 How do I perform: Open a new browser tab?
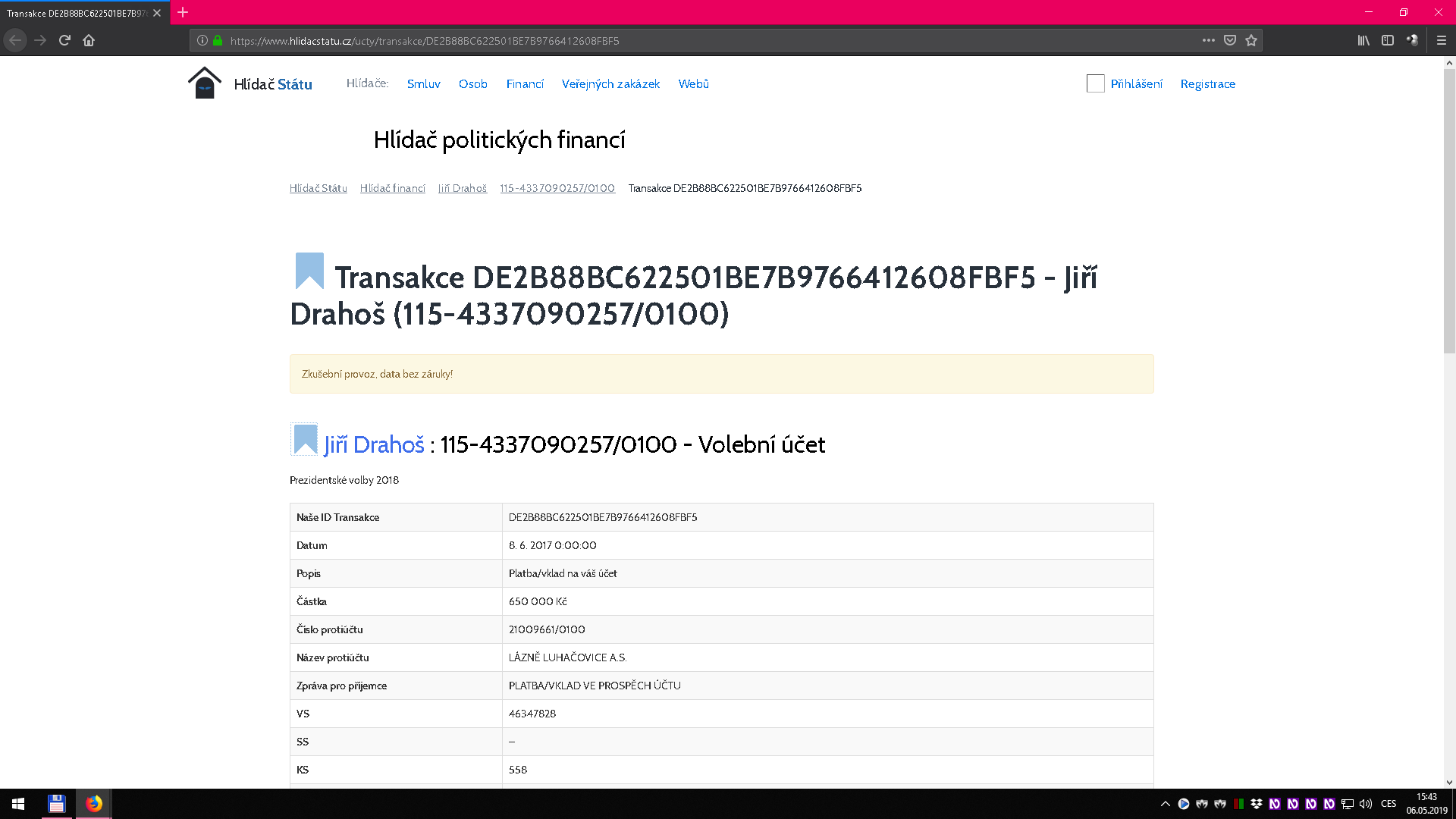pyautogui.click(x=183, y=12)
